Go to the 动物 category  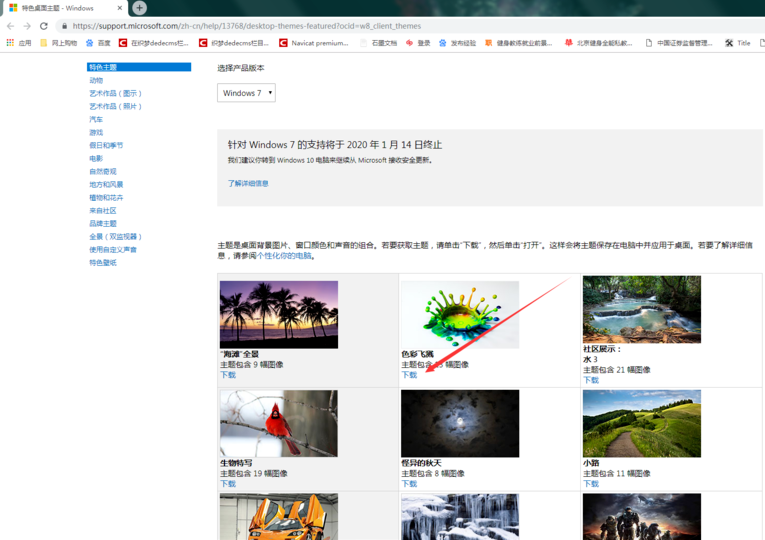[x=96, y=80]
